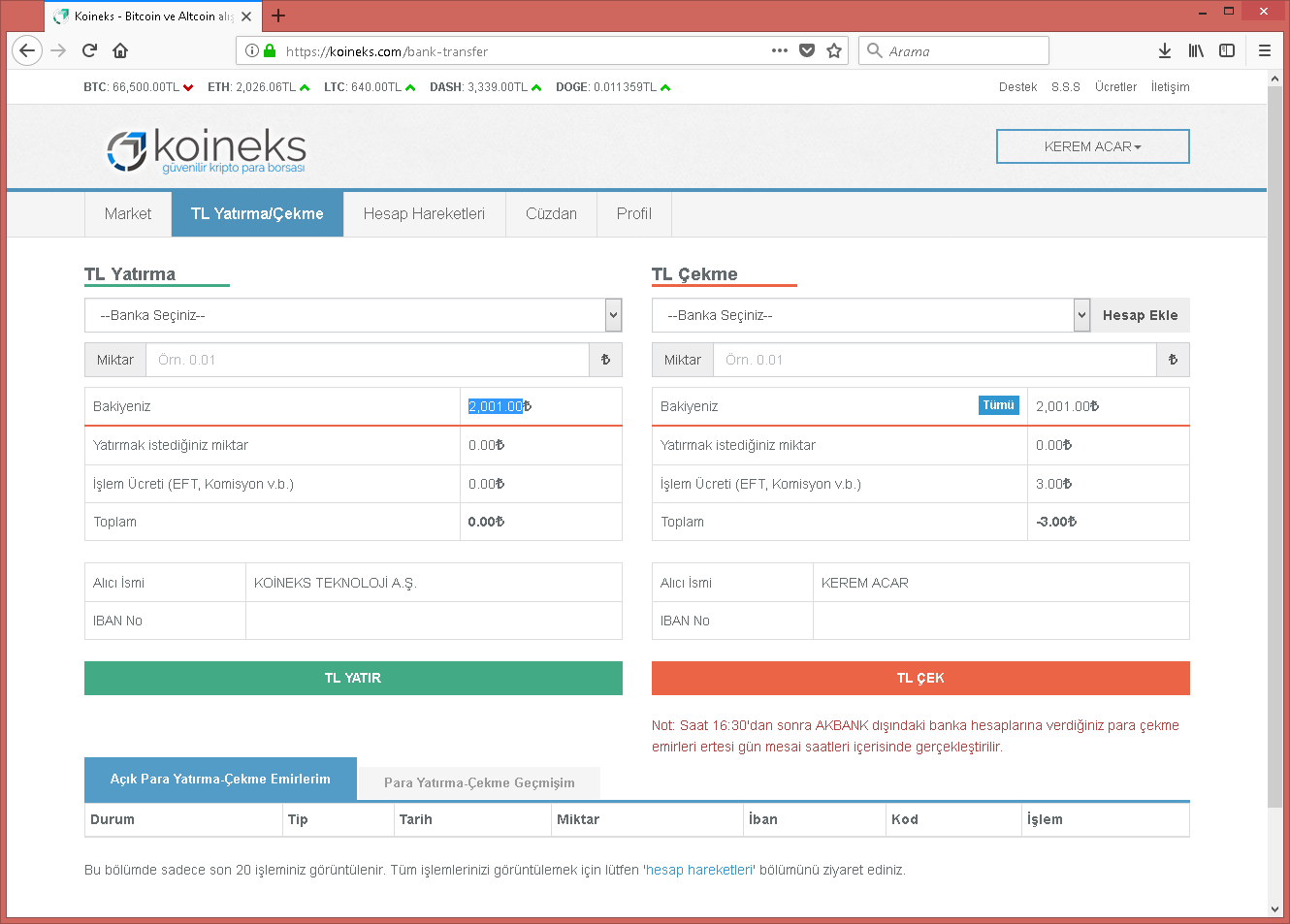
Task: Open the library bookshelf icon
Action: coord(1196,50)
